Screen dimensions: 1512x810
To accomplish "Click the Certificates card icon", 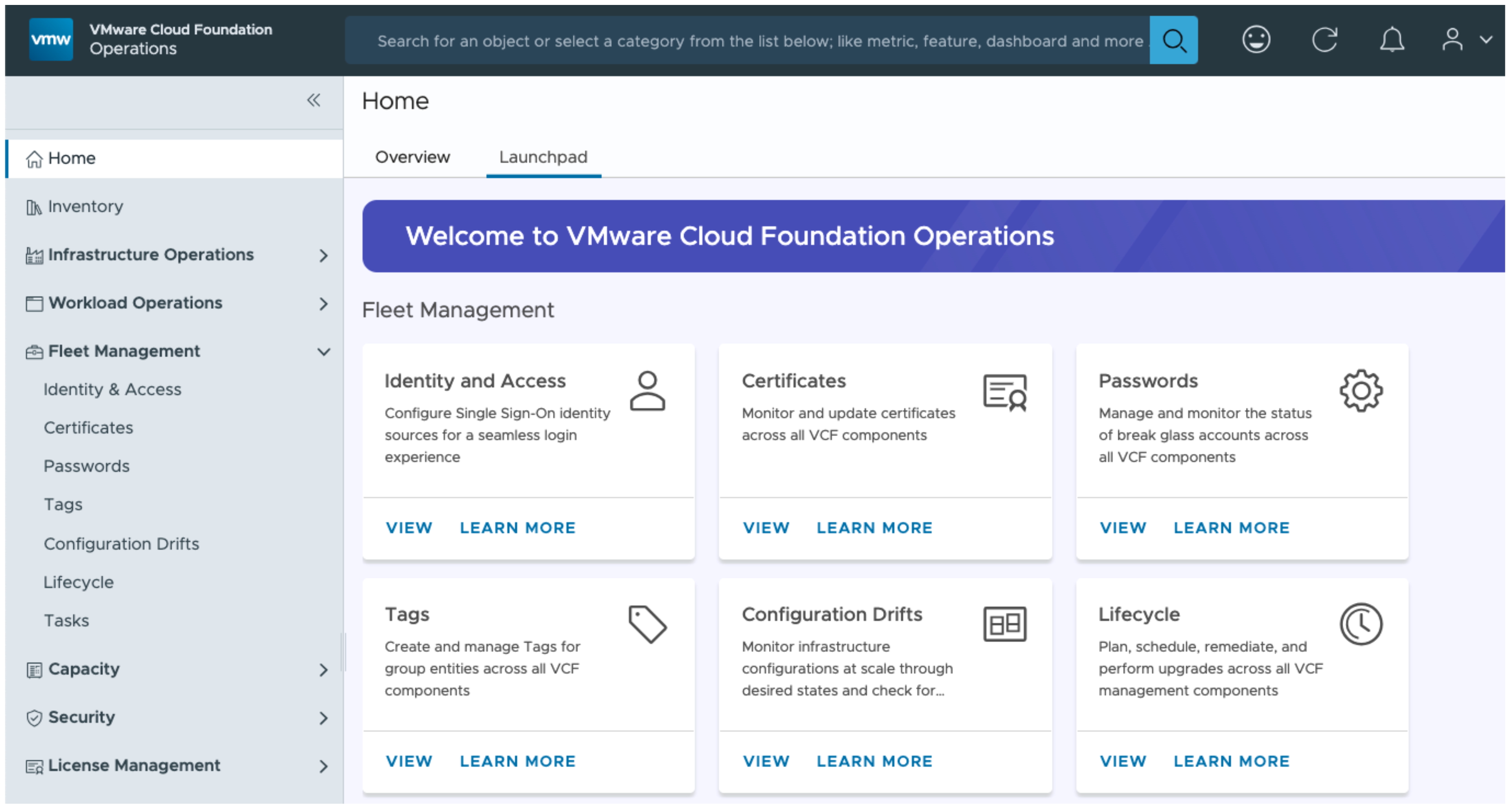I will 1004,392.
